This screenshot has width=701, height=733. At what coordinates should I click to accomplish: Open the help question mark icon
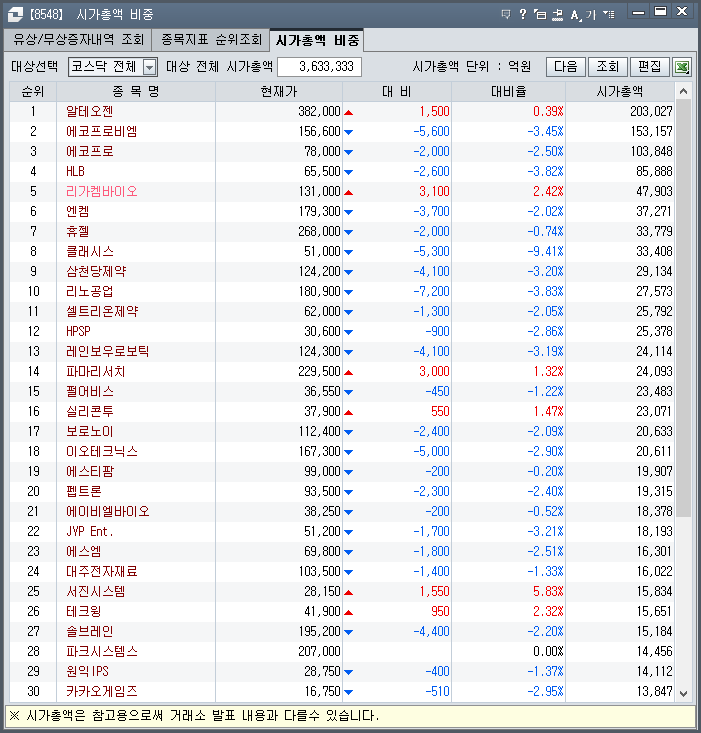[523, 14]
